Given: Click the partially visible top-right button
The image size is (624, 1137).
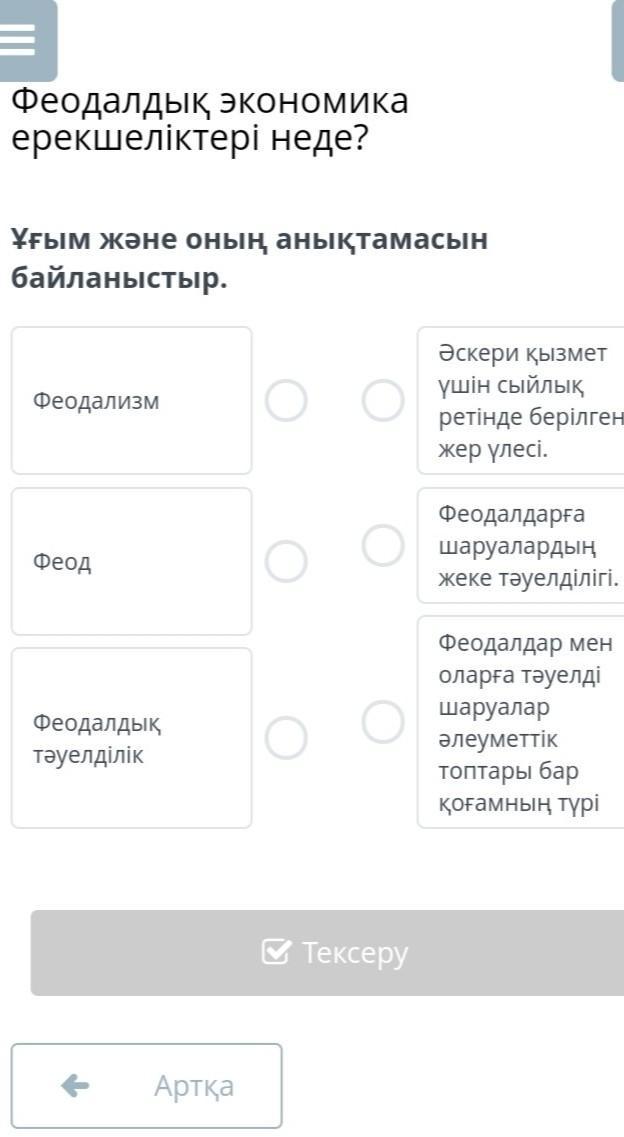Looking at the screenshot, I should 617,41.
